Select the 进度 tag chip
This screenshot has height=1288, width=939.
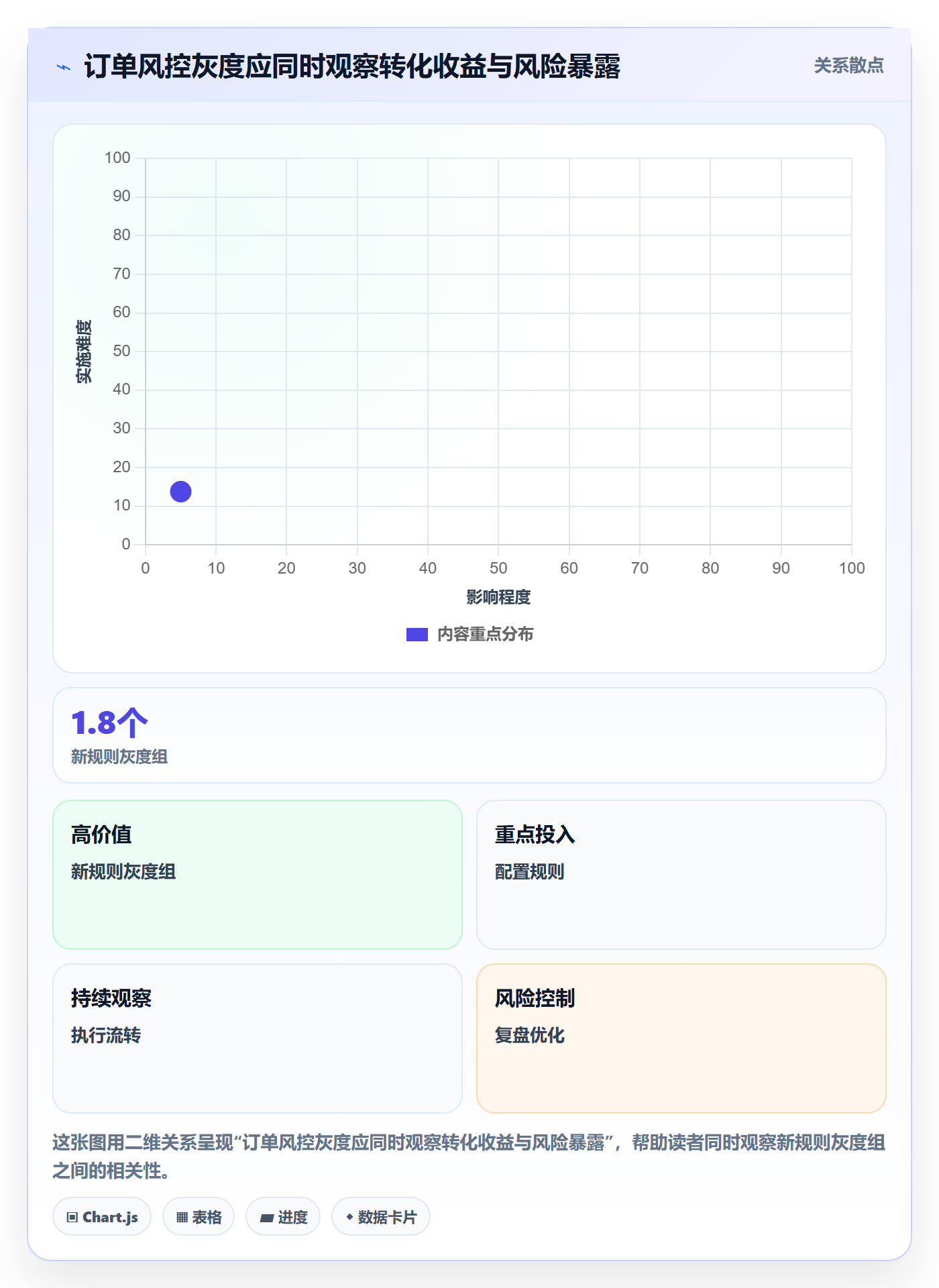click(283, 1217)
